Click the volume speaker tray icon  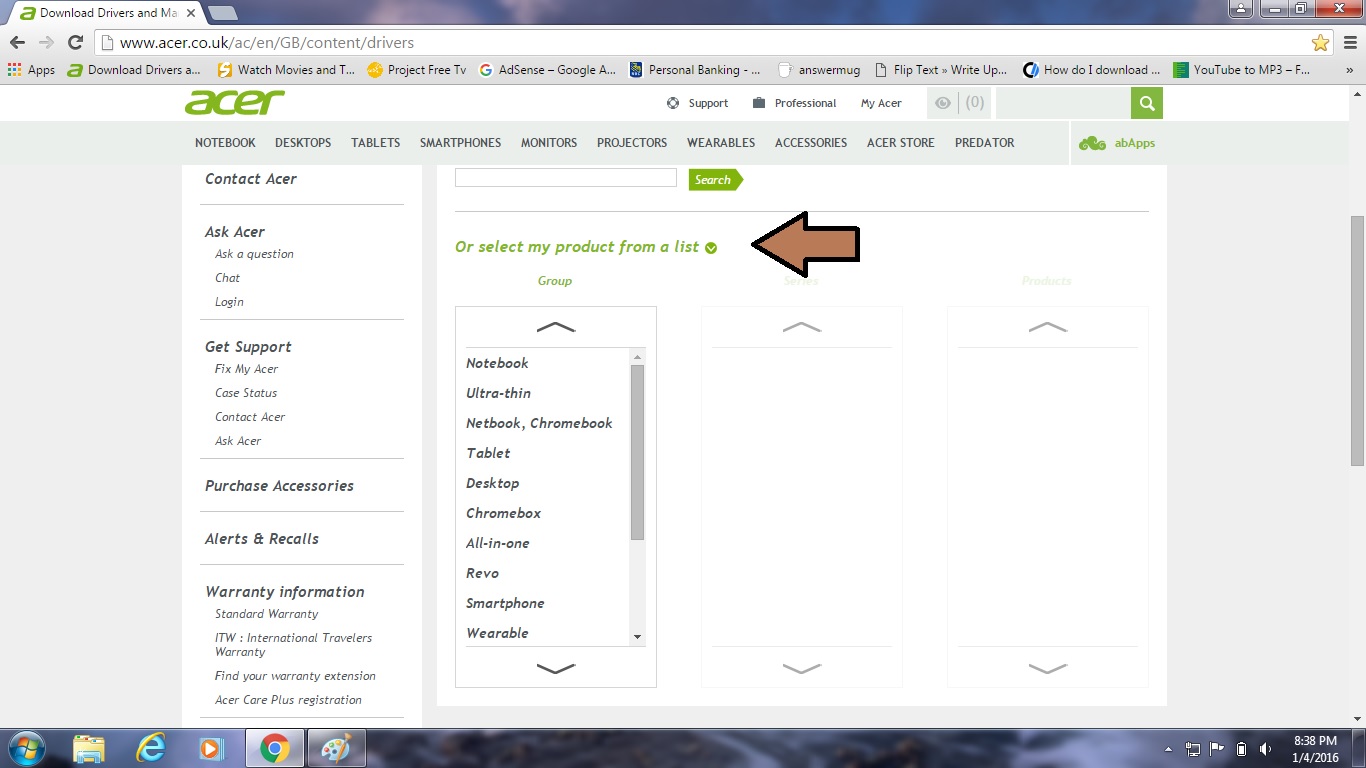[x=1266, y=749]
